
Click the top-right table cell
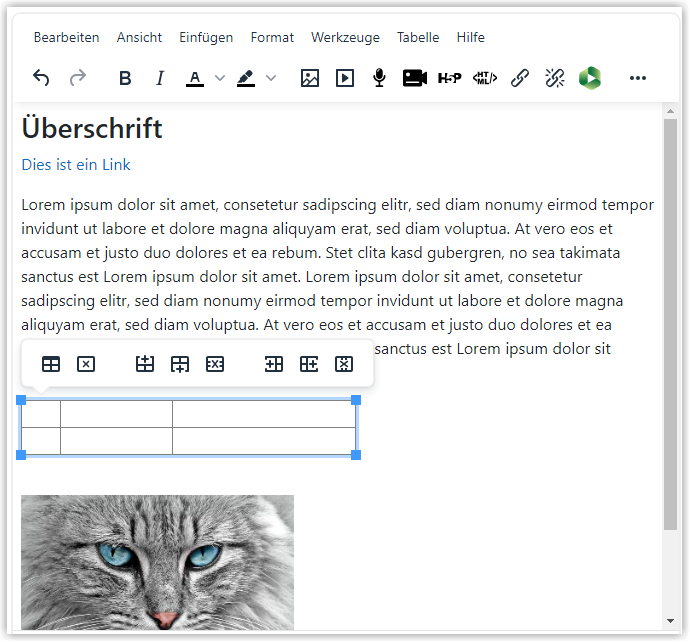click(x=264, y=414)
